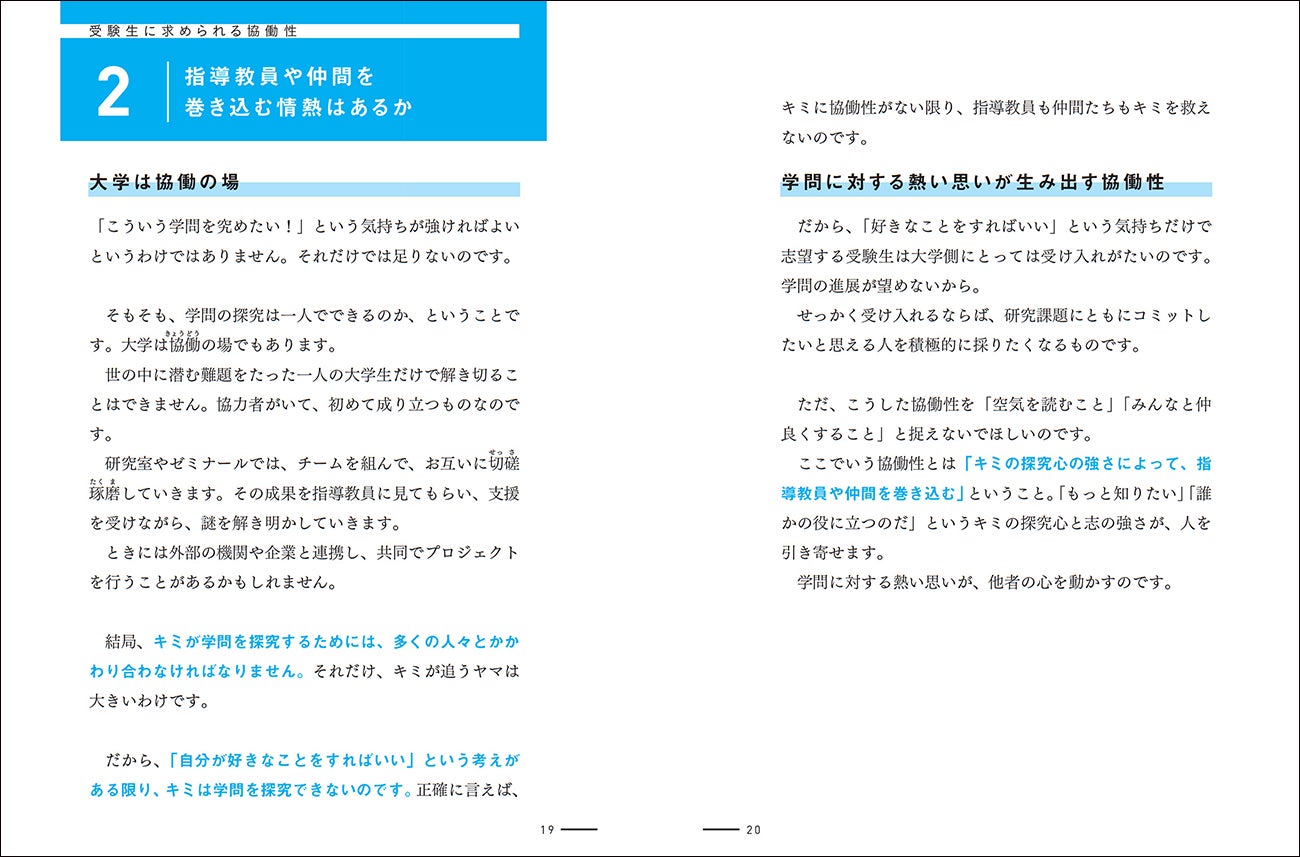
Task: Click the line starting "かの役に立つのだ」という"
Action: (x=996, y=523)
